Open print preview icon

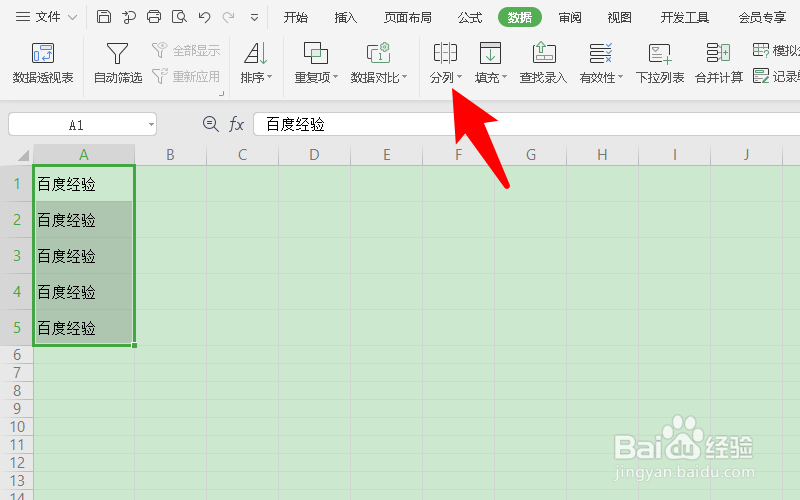pos(179,17)
